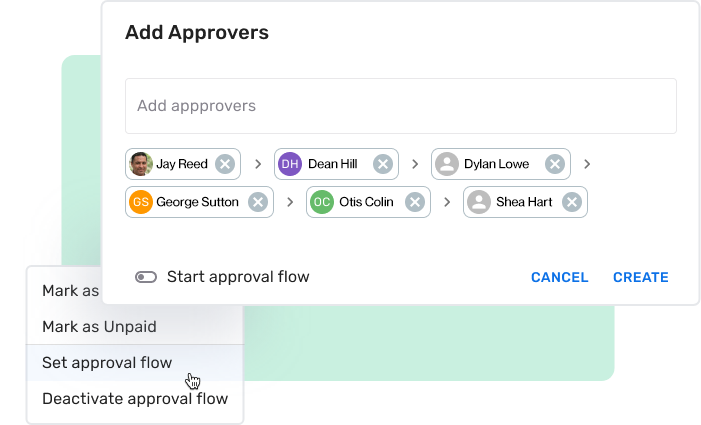Click the chevron after Dean Hill

coord(415,164)
